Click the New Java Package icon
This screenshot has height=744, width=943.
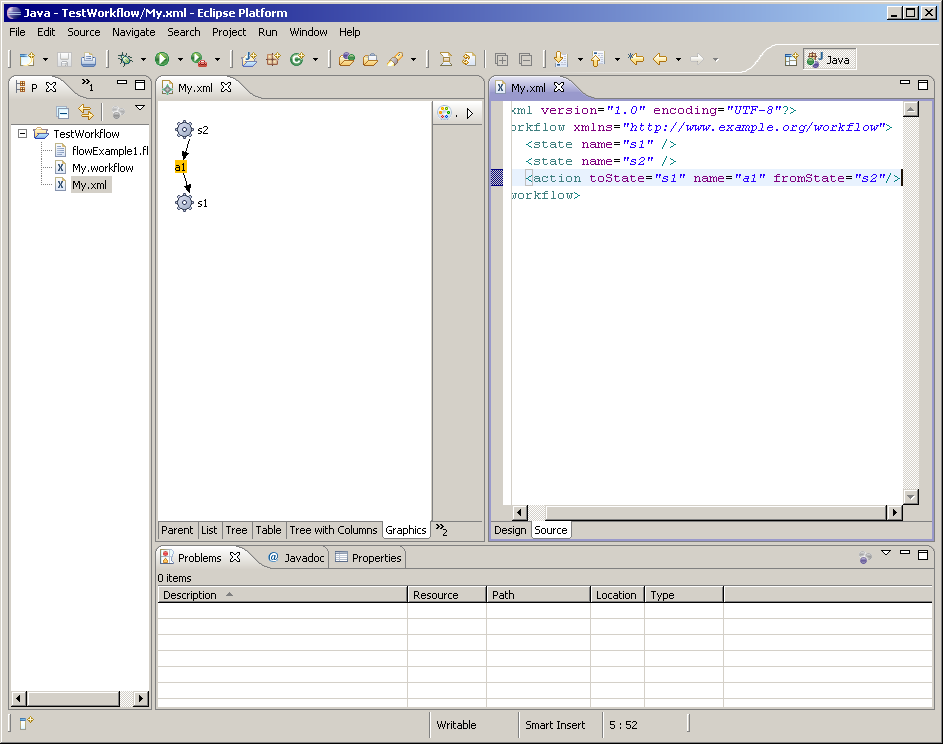tap(272, 60)
